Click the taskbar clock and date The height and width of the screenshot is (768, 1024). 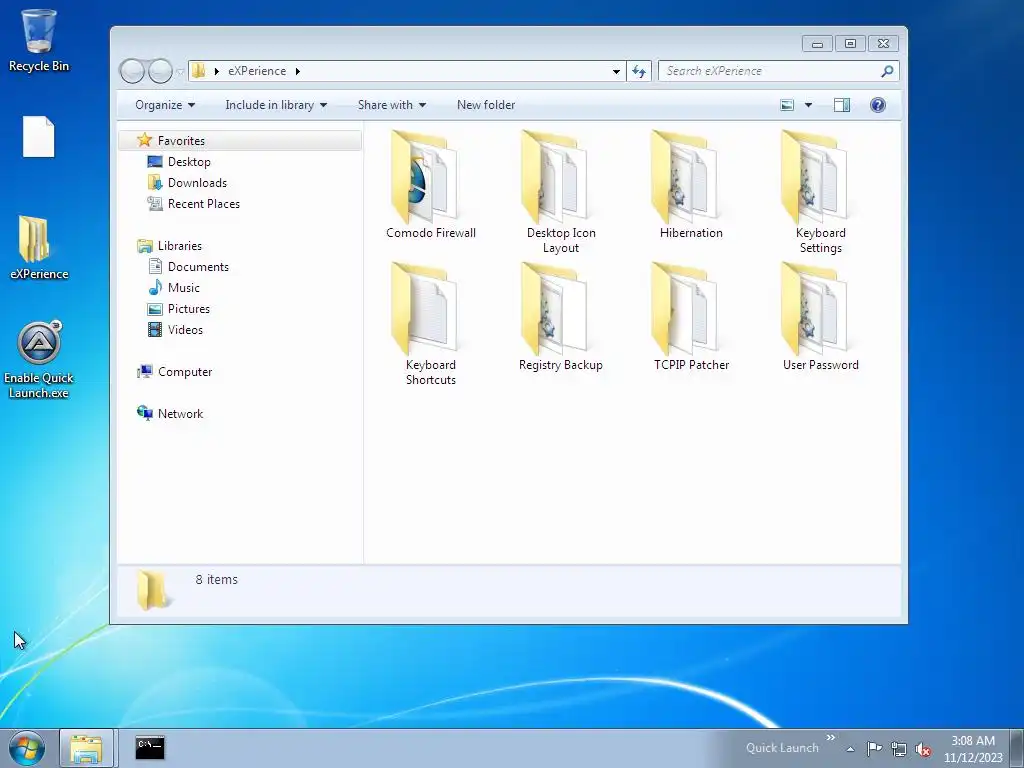click(973, 749)
